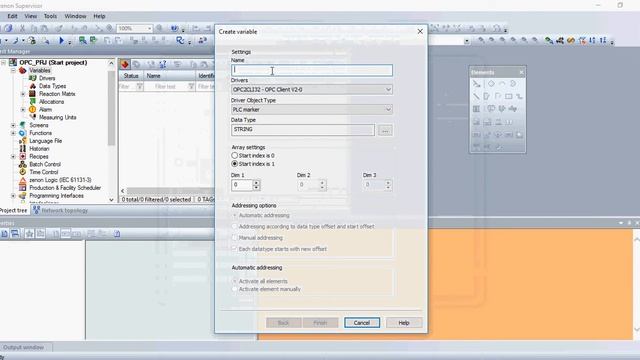Click the OPC_PRJ project icon
The image size is (640, 360).
coord(13,62)
